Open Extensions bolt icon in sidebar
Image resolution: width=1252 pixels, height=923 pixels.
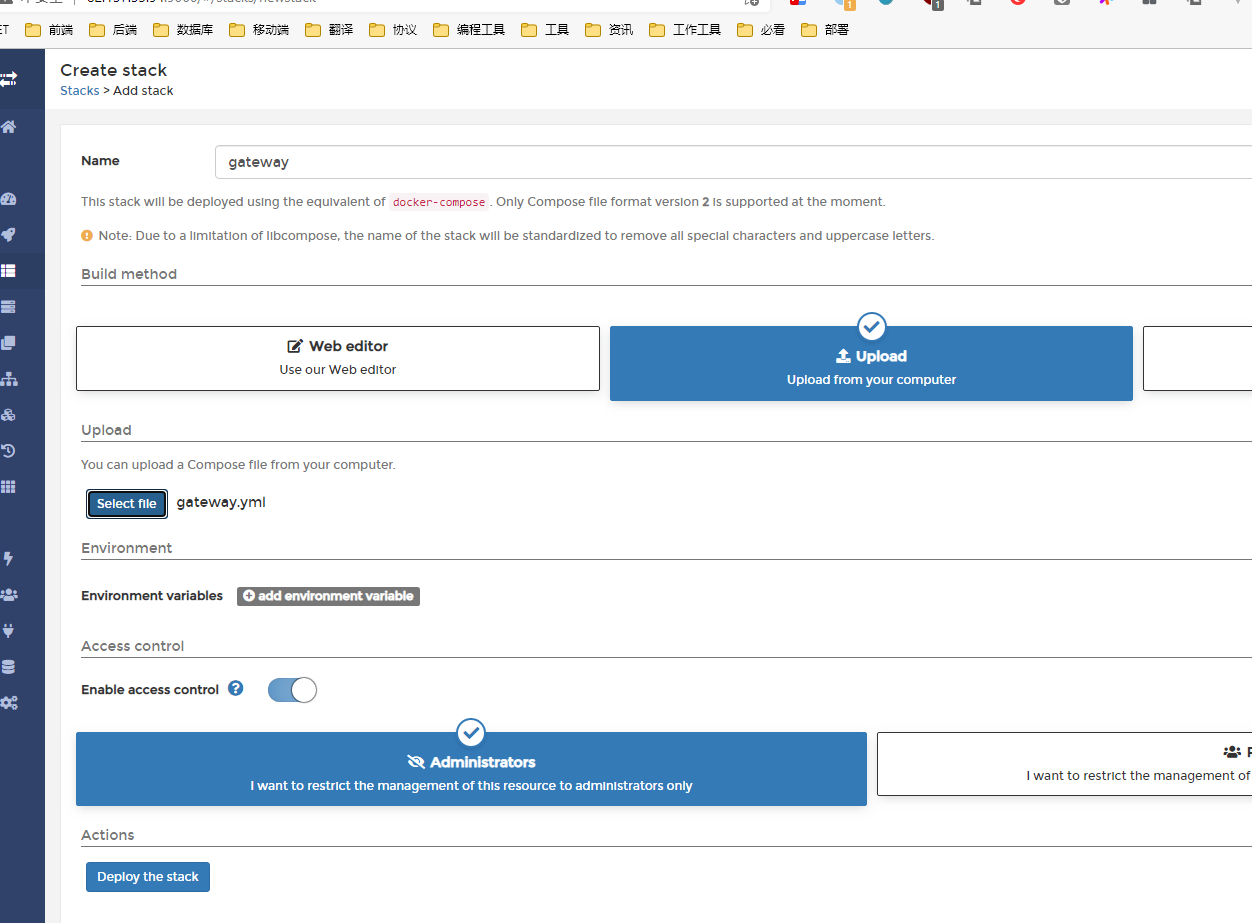[x=8, y=559]
